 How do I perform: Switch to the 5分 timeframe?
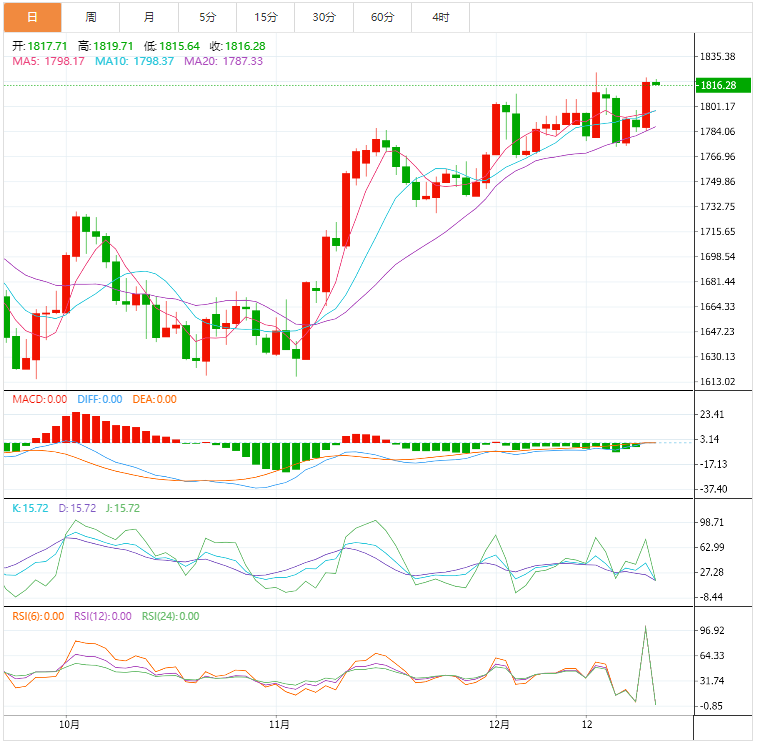tap(207, 17)
